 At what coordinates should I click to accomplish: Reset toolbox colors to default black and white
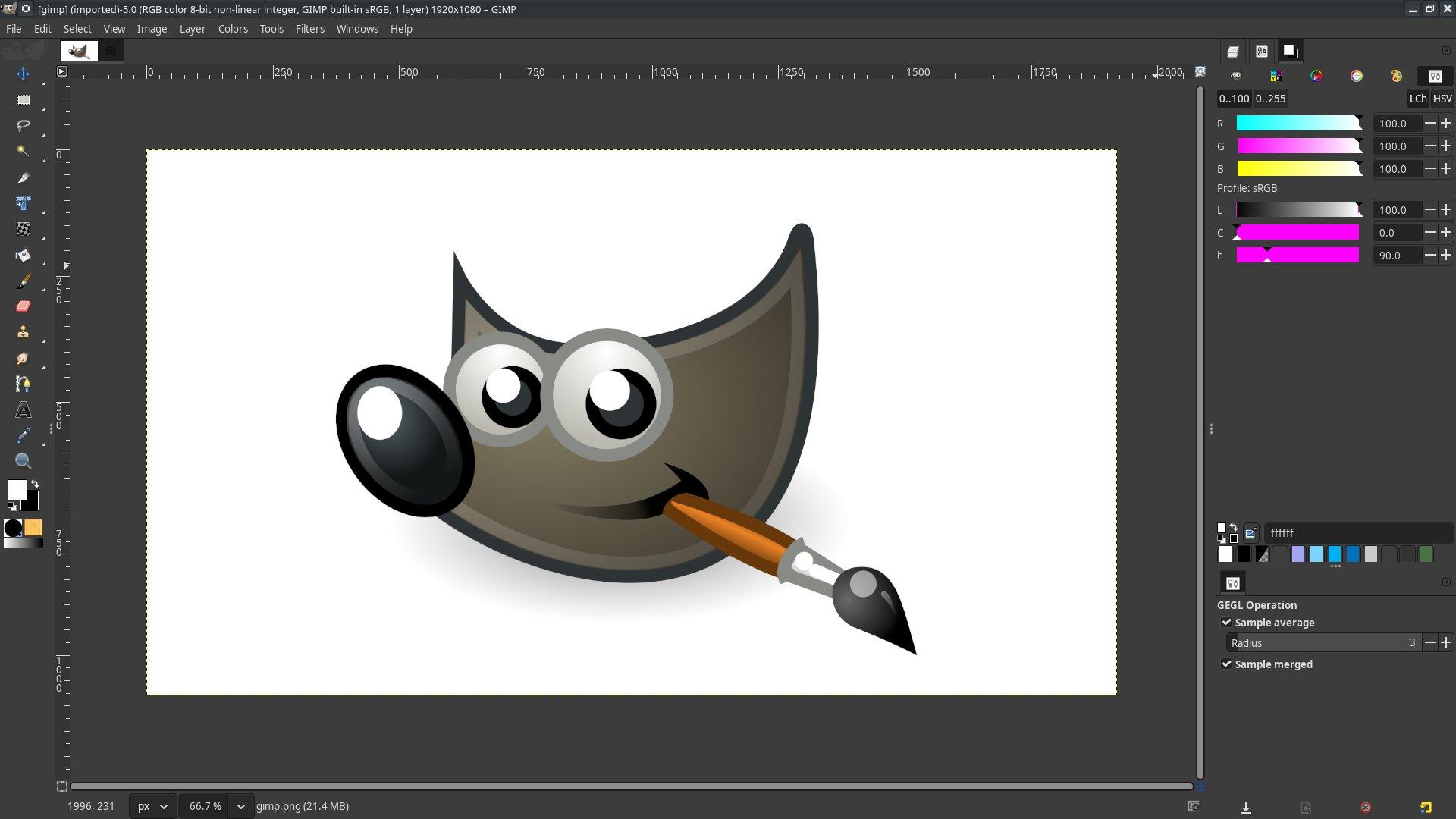click(x=12, y=506)
